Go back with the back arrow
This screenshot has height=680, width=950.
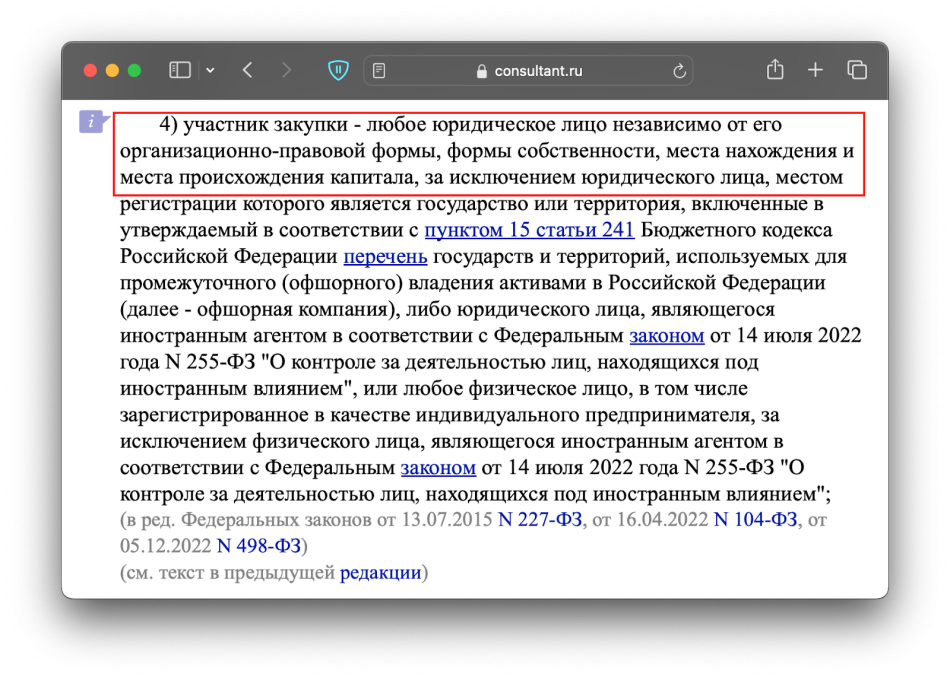pyautogui.click(x=247, y=70)
